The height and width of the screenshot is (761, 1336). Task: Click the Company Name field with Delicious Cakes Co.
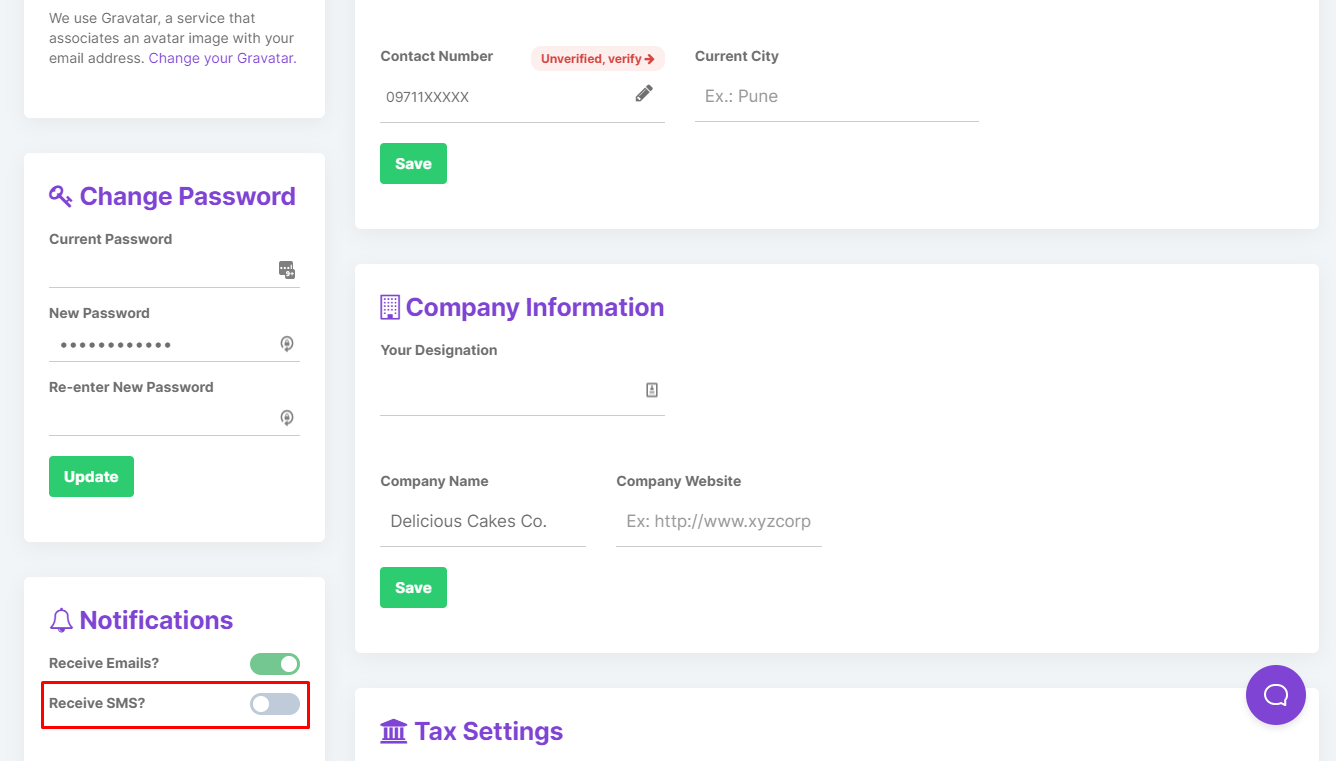483,521
